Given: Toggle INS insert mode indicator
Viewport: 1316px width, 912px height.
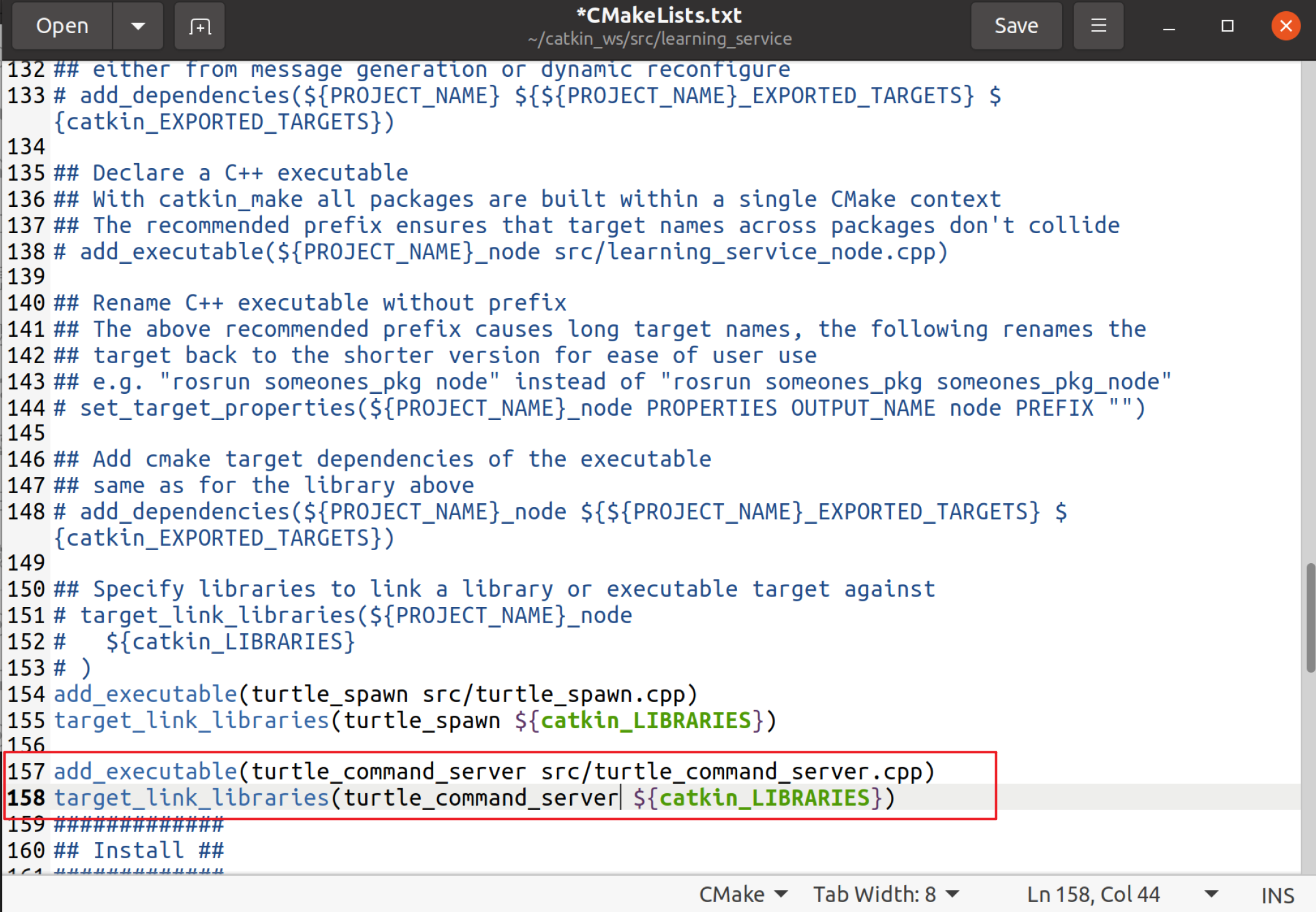Looking at the screenshot, I should (x=1277, y=896).
